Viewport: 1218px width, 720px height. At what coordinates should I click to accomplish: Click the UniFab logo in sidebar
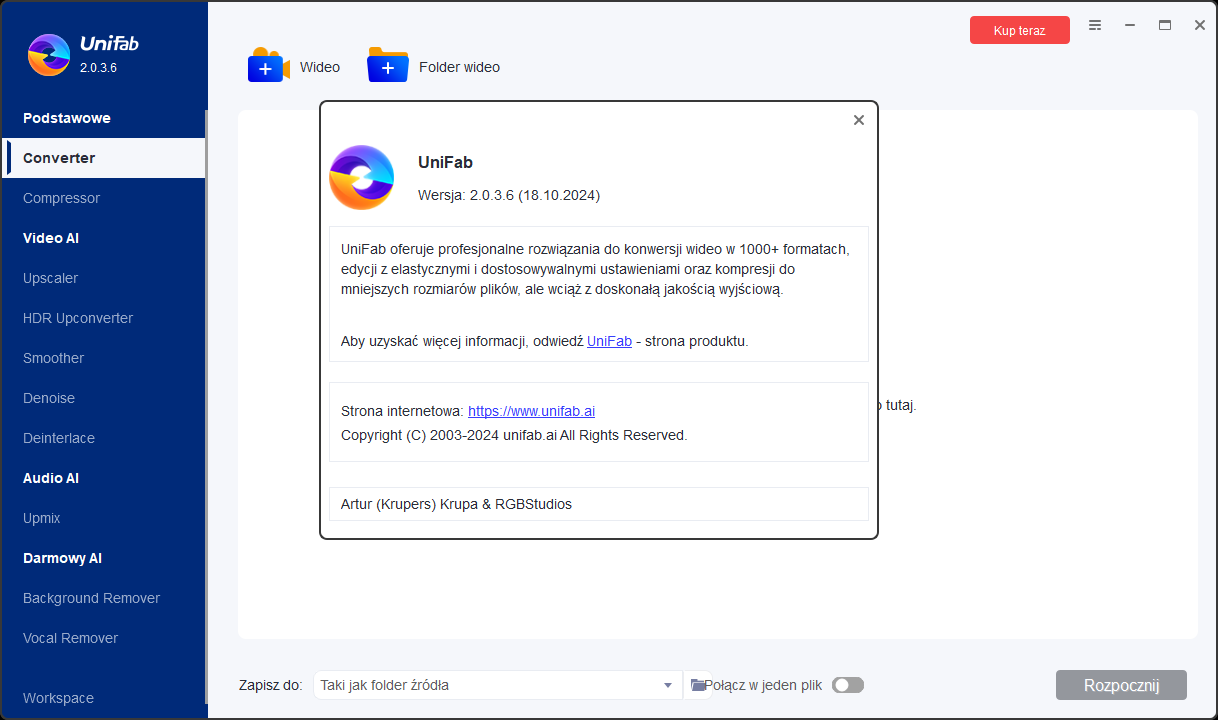tap(49, 55)
